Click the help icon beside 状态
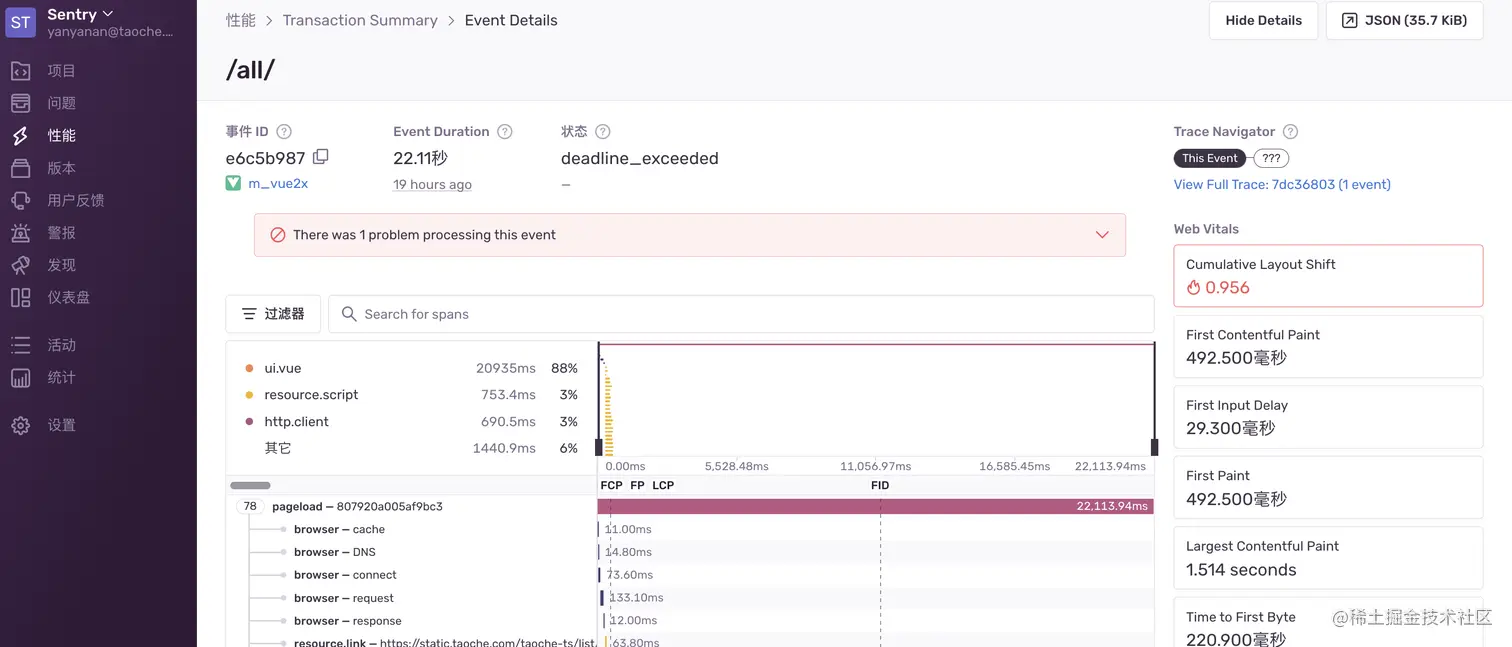 tap(603, 132)
